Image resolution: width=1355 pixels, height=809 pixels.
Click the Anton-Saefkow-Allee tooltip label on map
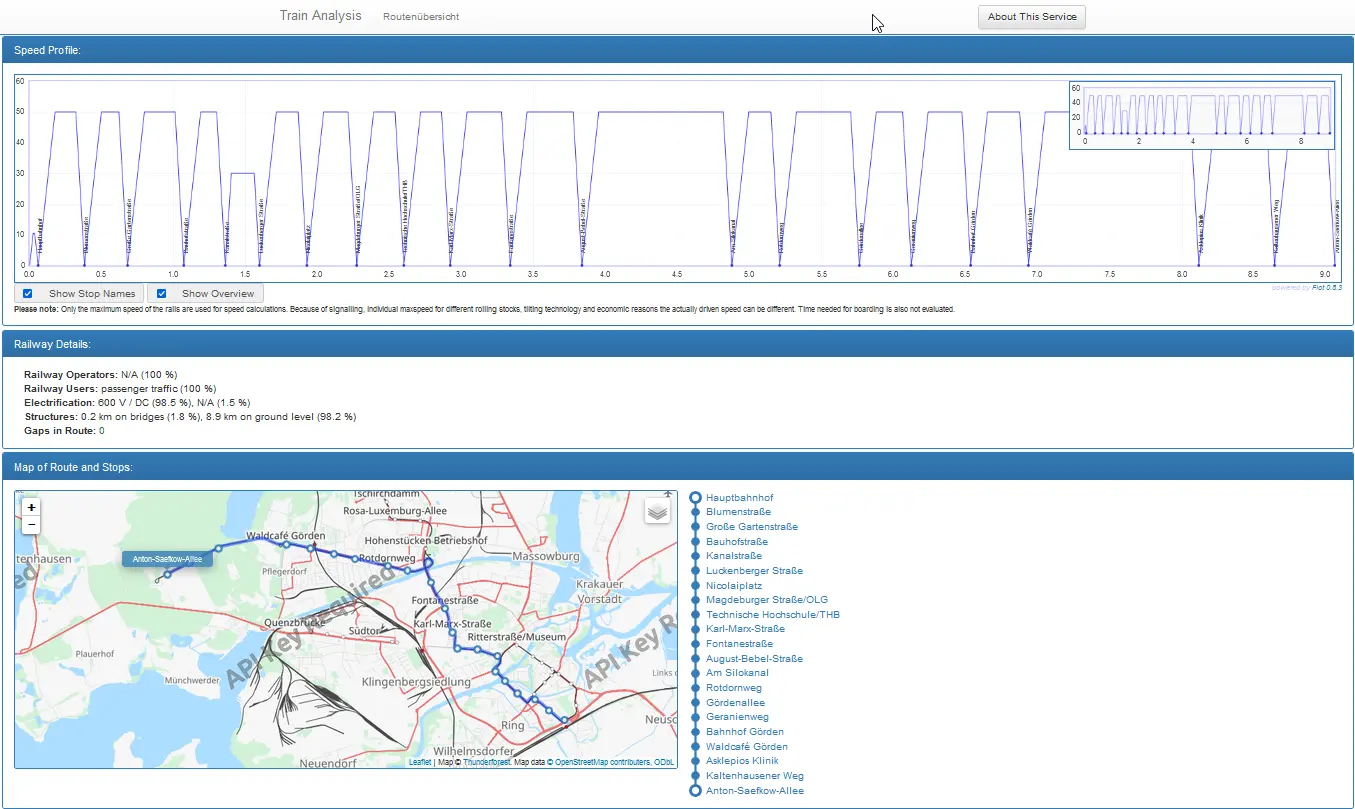(168, 559)
